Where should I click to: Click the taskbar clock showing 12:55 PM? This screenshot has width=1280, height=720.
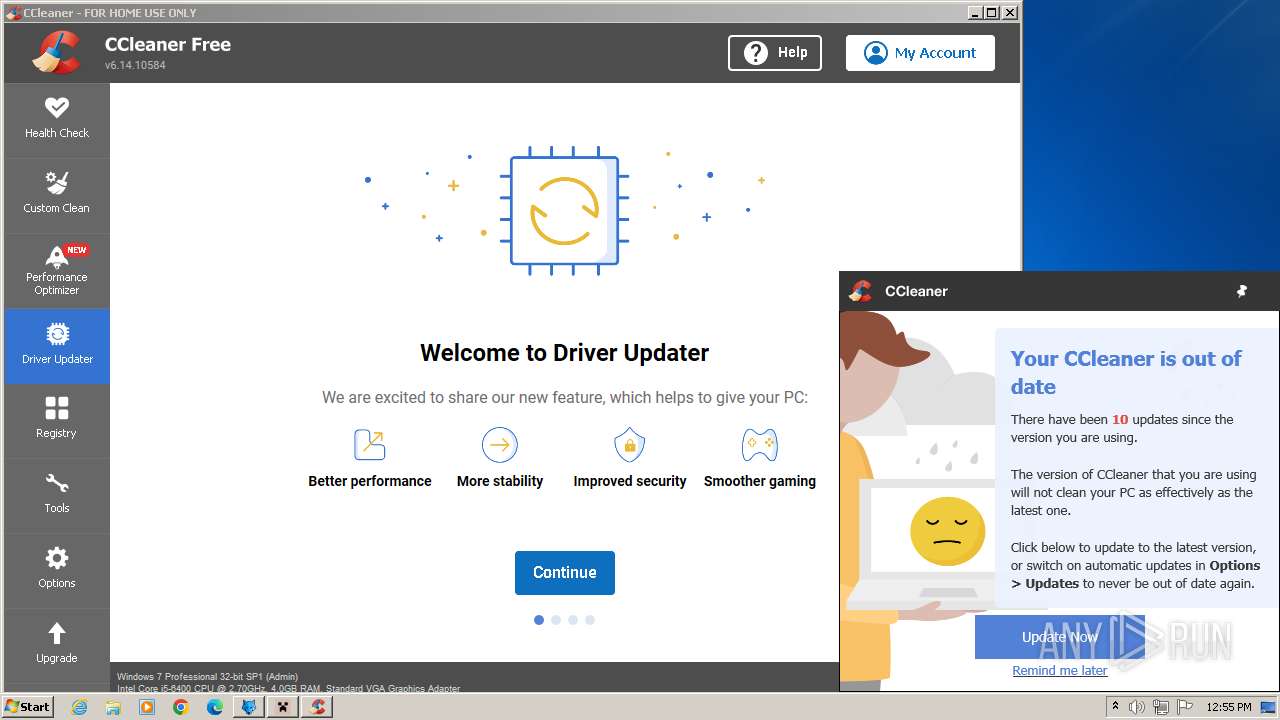coord(1229,707)
